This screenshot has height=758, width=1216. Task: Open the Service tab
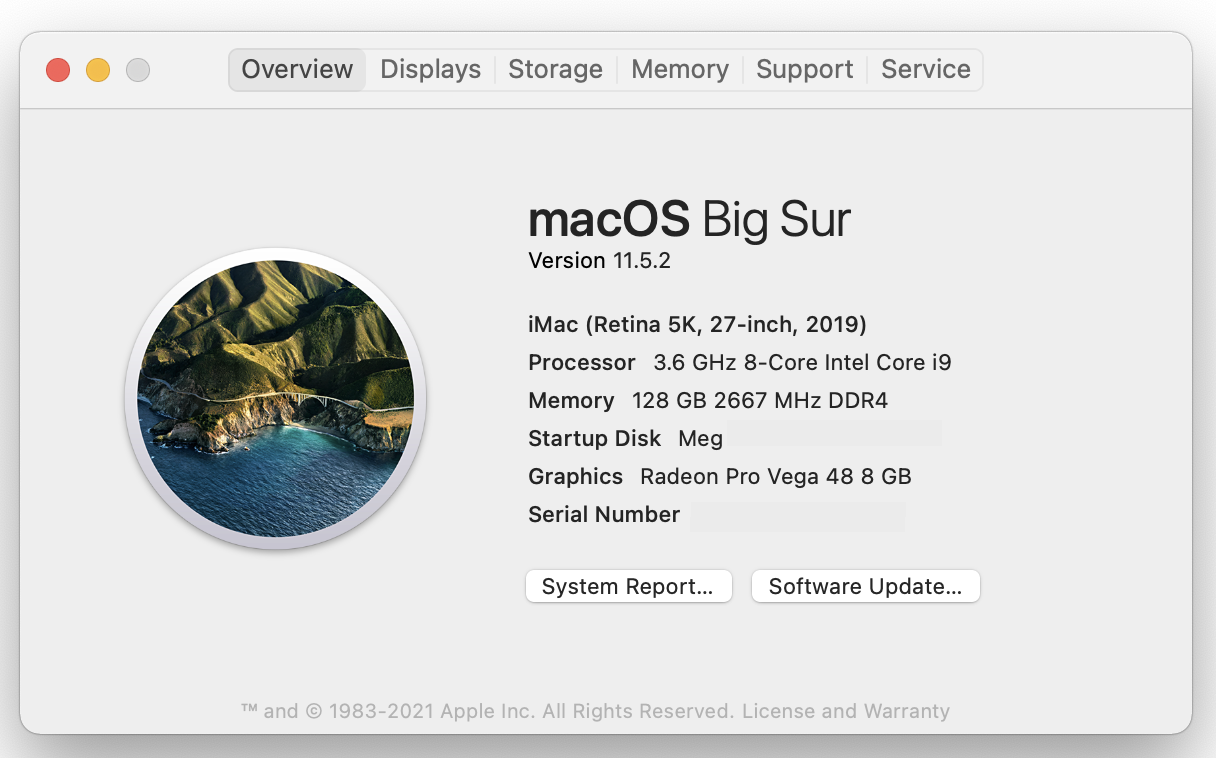coord(926,70)
